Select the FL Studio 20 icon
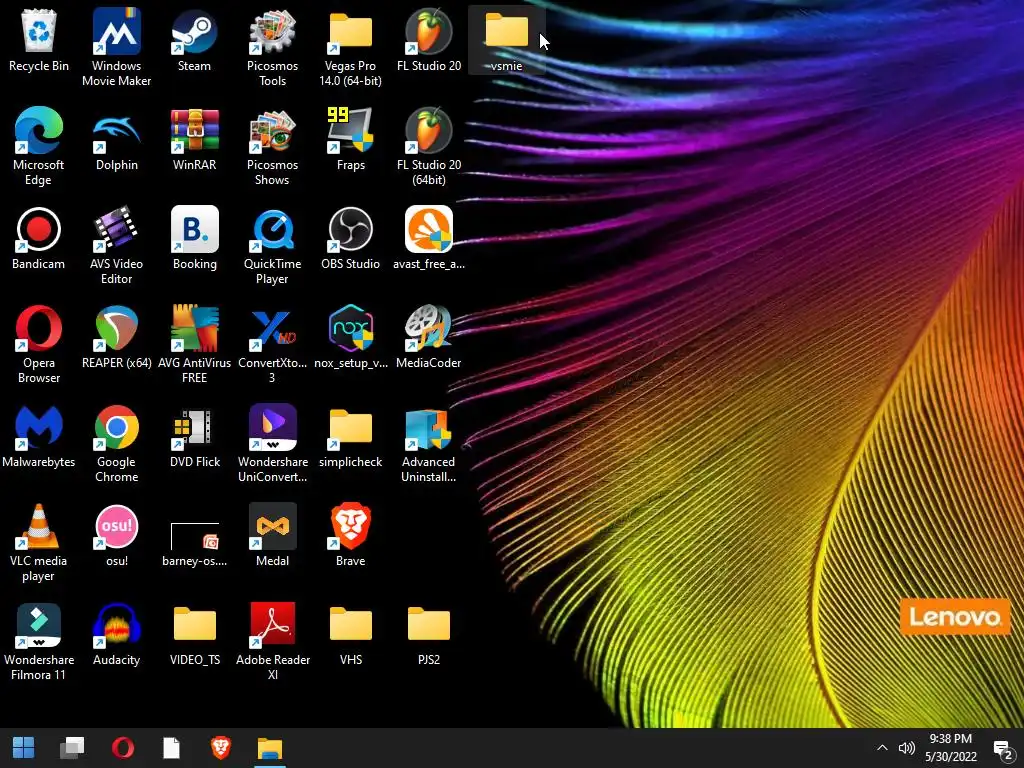The width and height of the screenshot is (1024, 768). click(428, 40)
